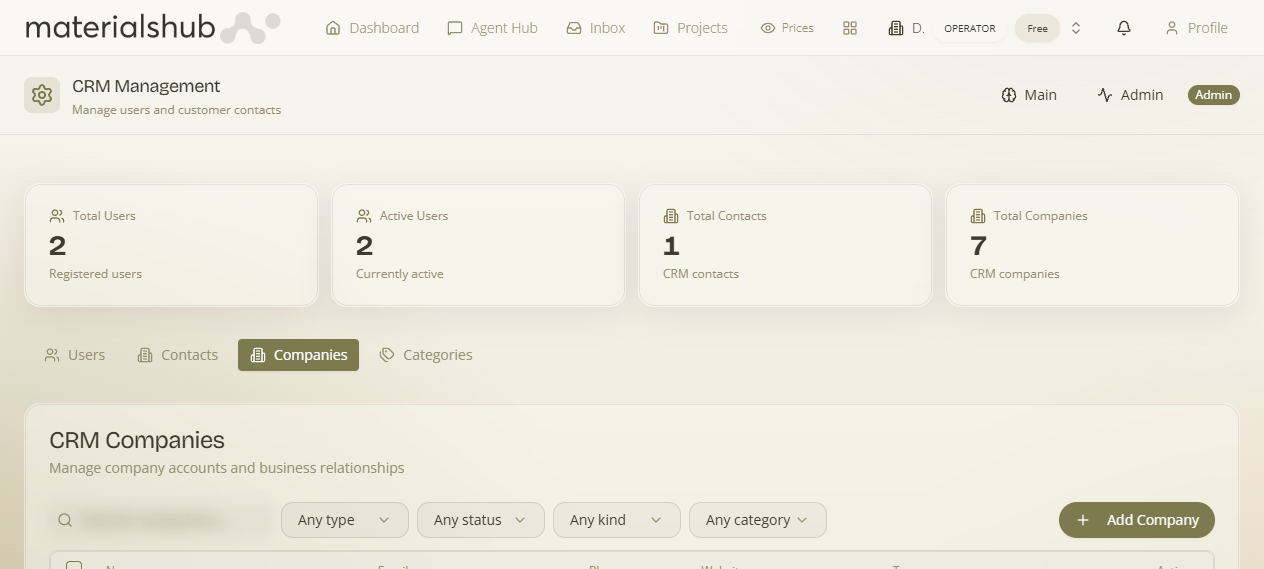Viewport: 1264px width, 569px height.
Task: Open the materialshub logo home link
Action: [152, 27]
